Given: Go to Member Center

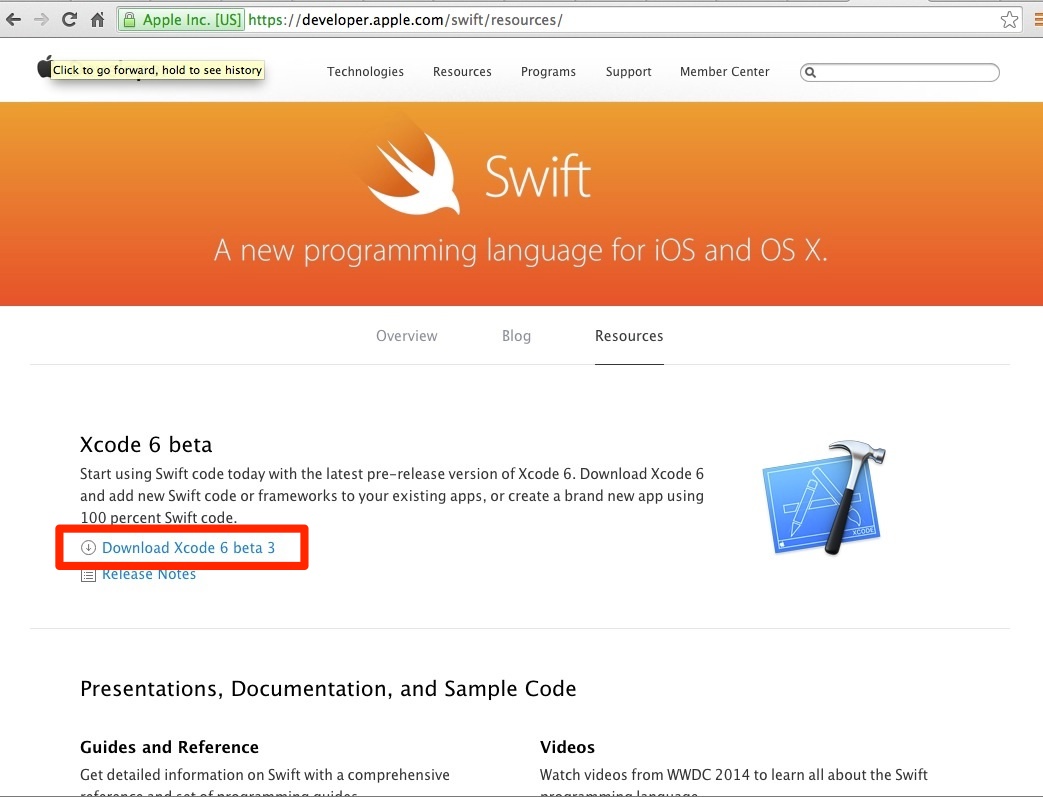Looking at the screenshot, I should (724, 71).
